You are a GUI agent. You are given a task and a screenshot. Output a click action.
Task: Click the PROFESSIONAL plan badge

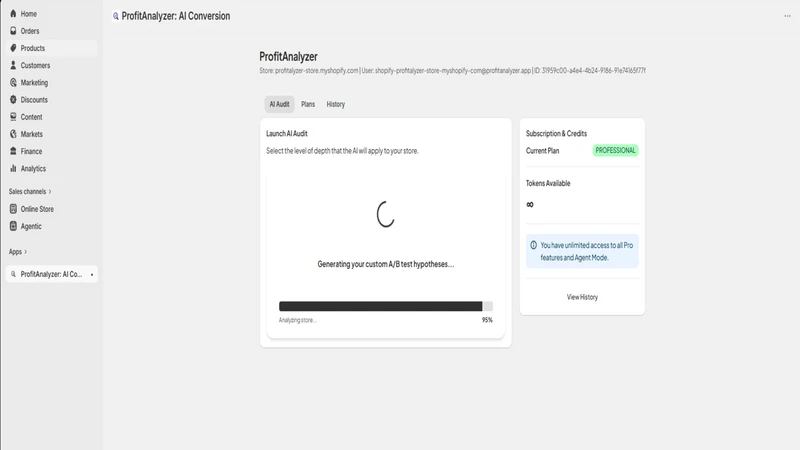pyautogui.click(x=615, y=151)
